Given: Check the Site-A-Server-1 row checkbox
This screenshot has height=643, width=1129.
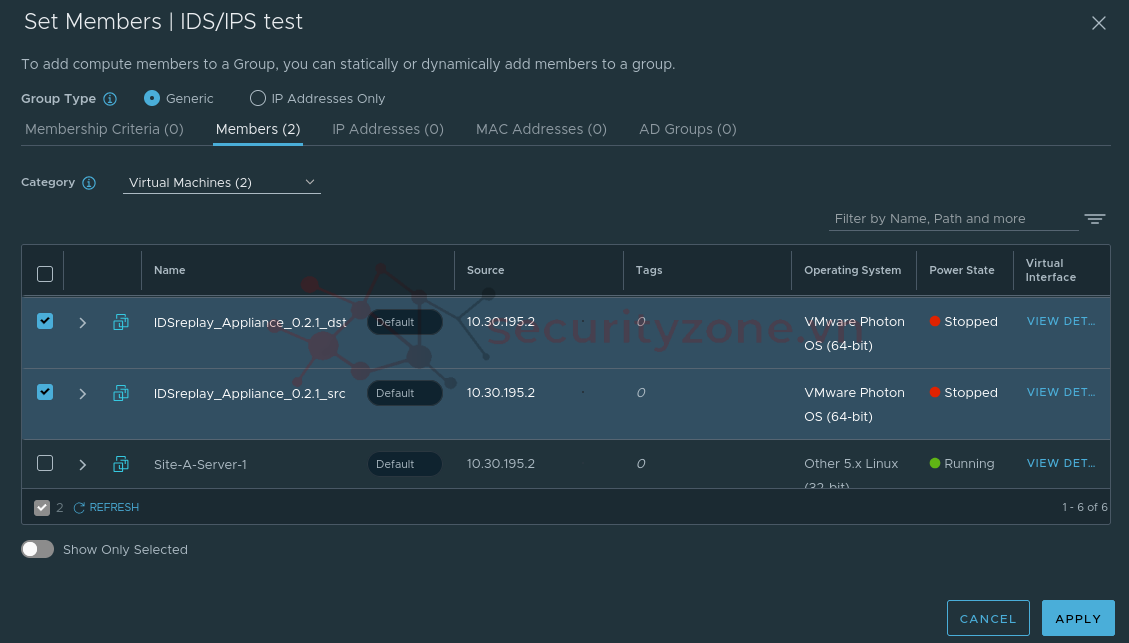Looking at the screenshot, I should coord(45,463).
